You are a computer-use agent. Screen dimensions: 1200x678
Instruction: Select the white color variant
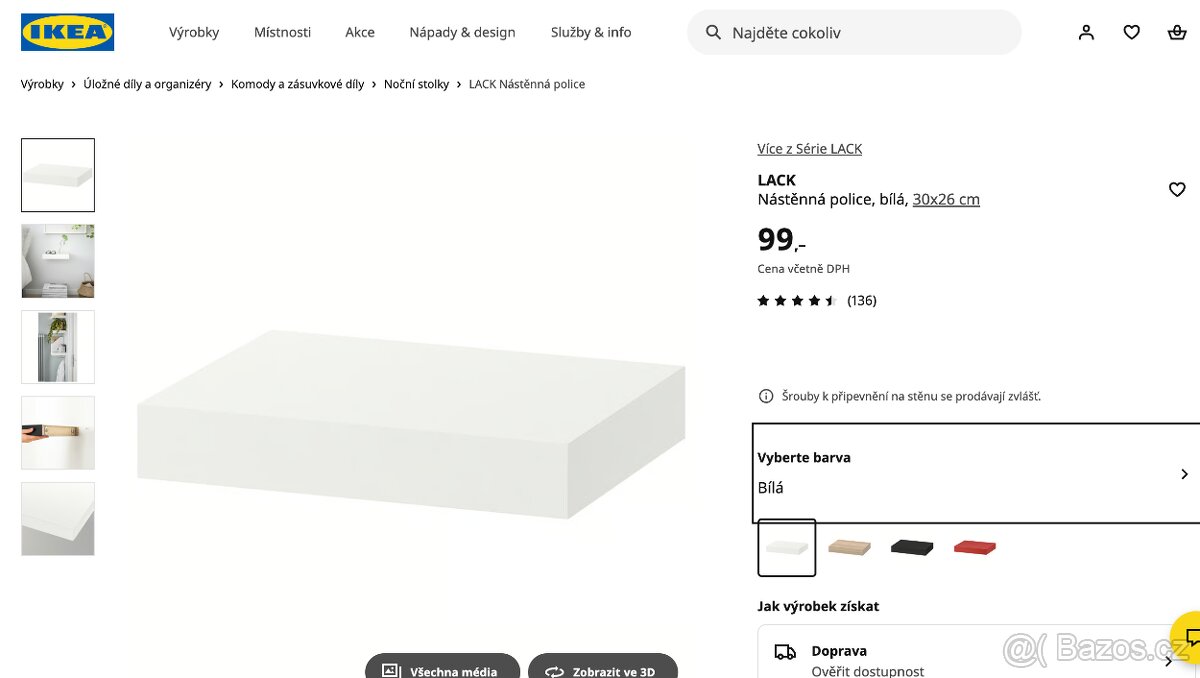click(786, 547)
